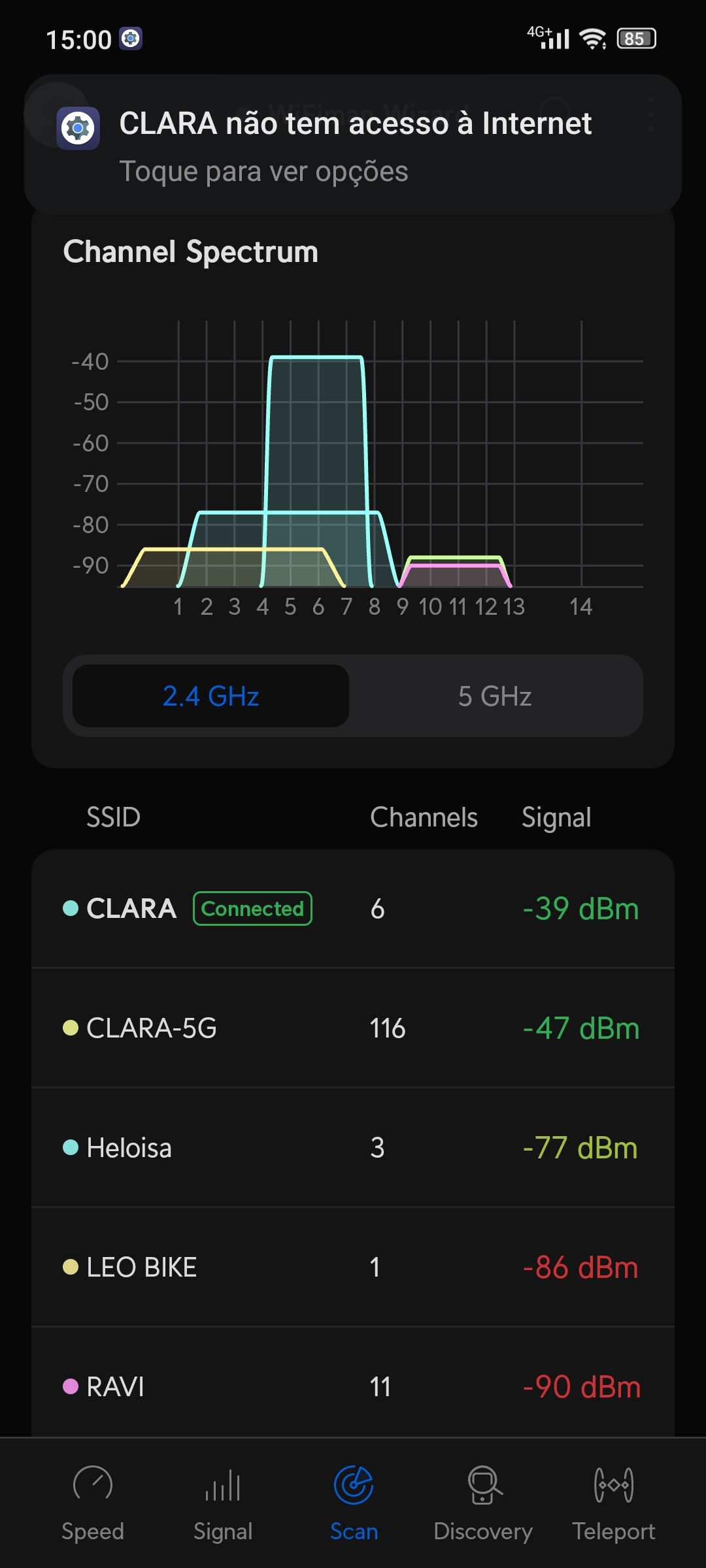The height and width of the screenshot is (1568, 706).
Task: Sort networks by Signal column header
Action: point(556,817)
